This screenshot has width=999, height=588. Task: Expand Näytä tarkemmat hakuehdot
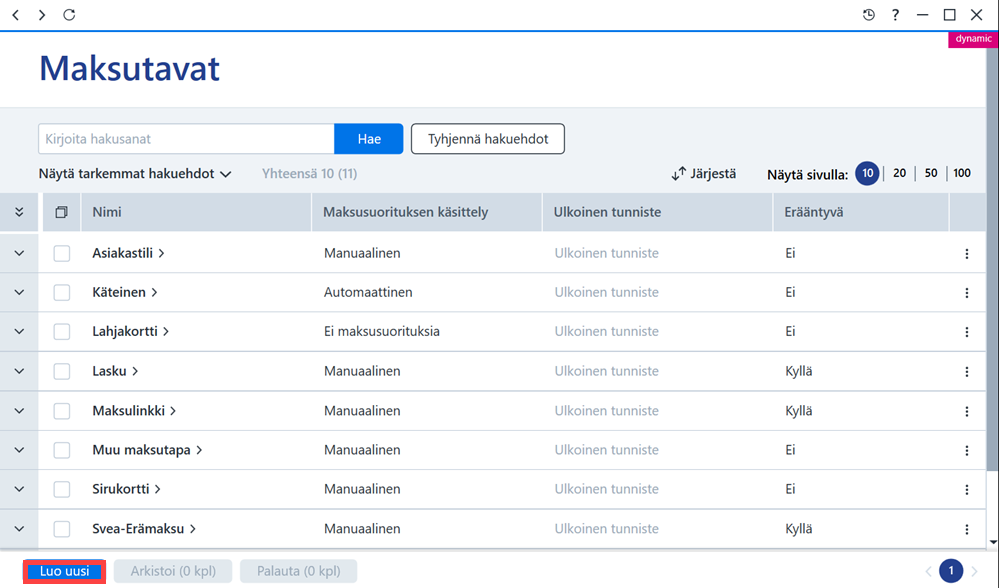(134, 173)
